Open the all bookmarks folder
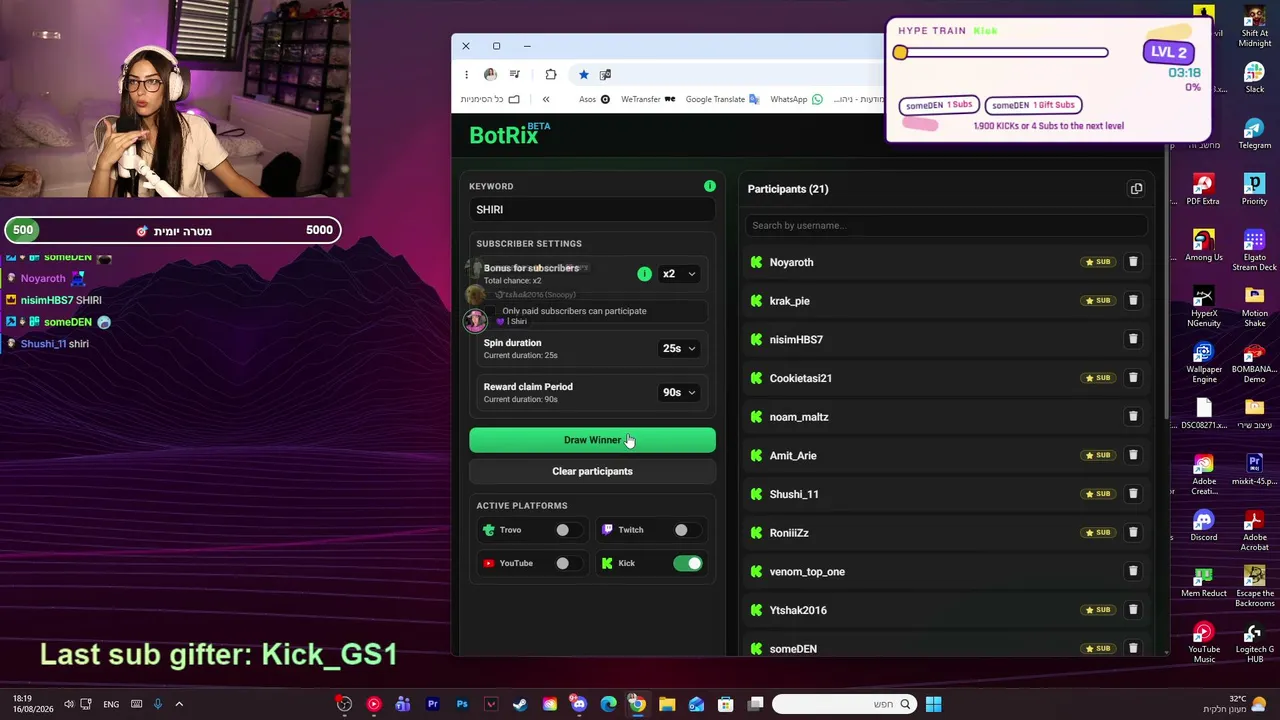 [x=490, y=99]
